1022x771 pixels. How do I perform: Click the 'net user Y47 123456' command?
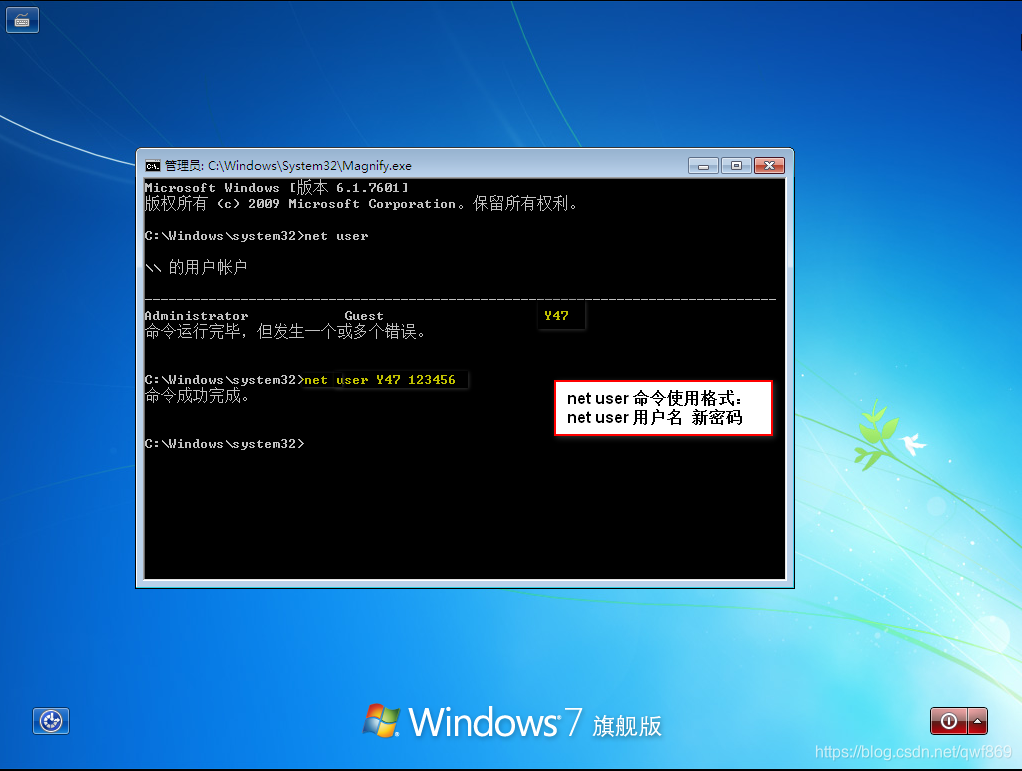pos(380,379)
